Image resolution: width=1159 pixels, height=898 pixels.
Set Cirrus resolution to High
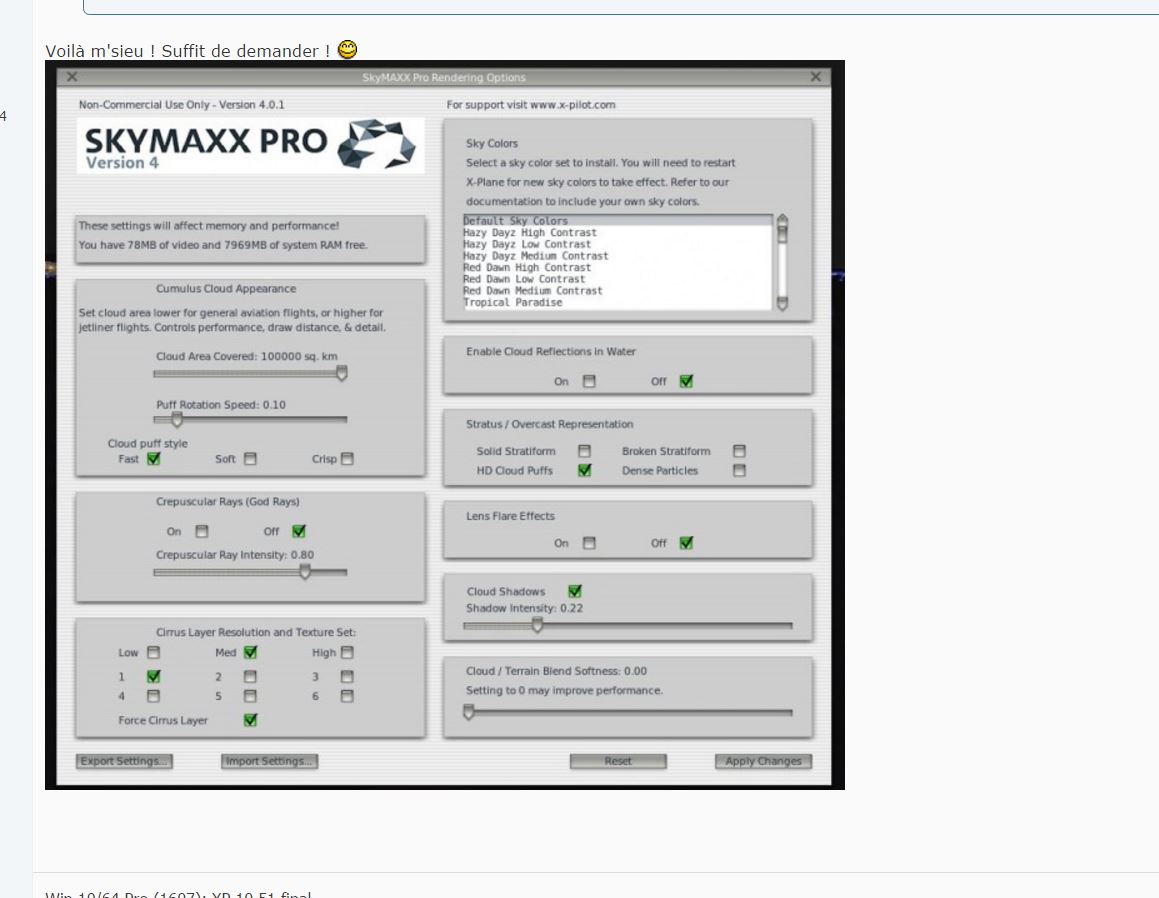pyautogui.click(x=347, y=653)
